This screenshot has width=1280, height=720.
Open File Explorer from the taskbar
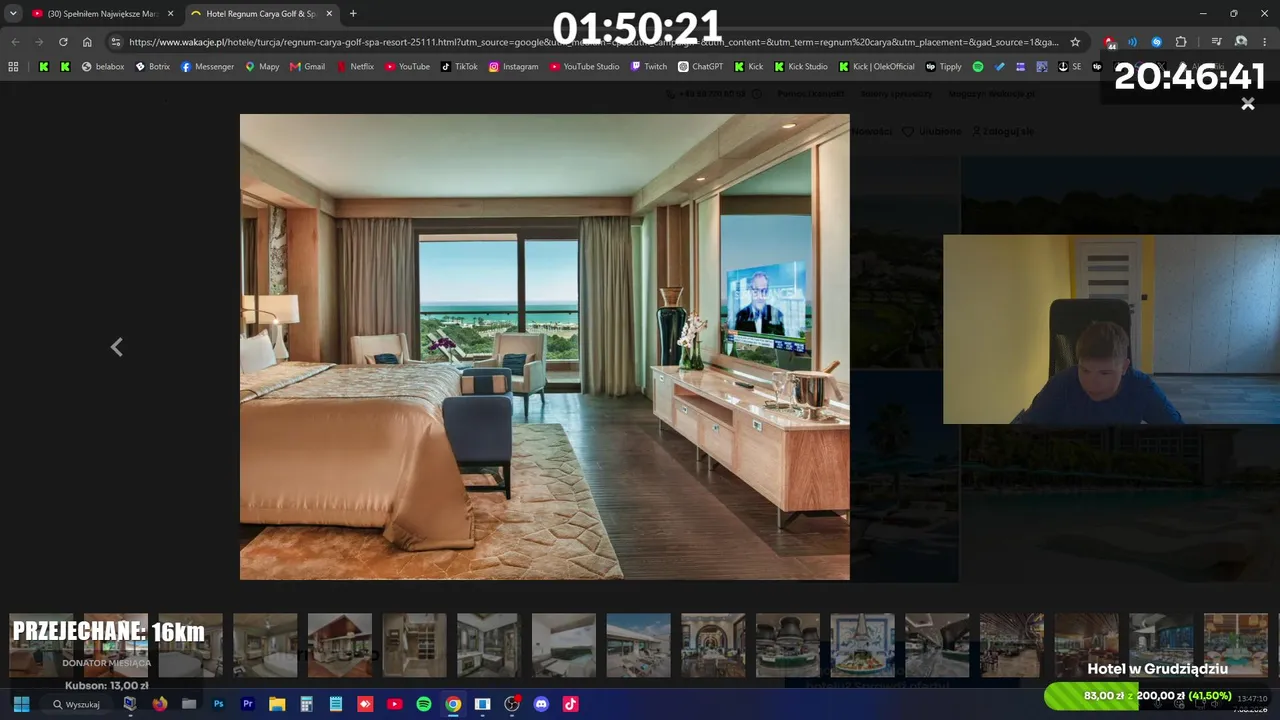277,704
